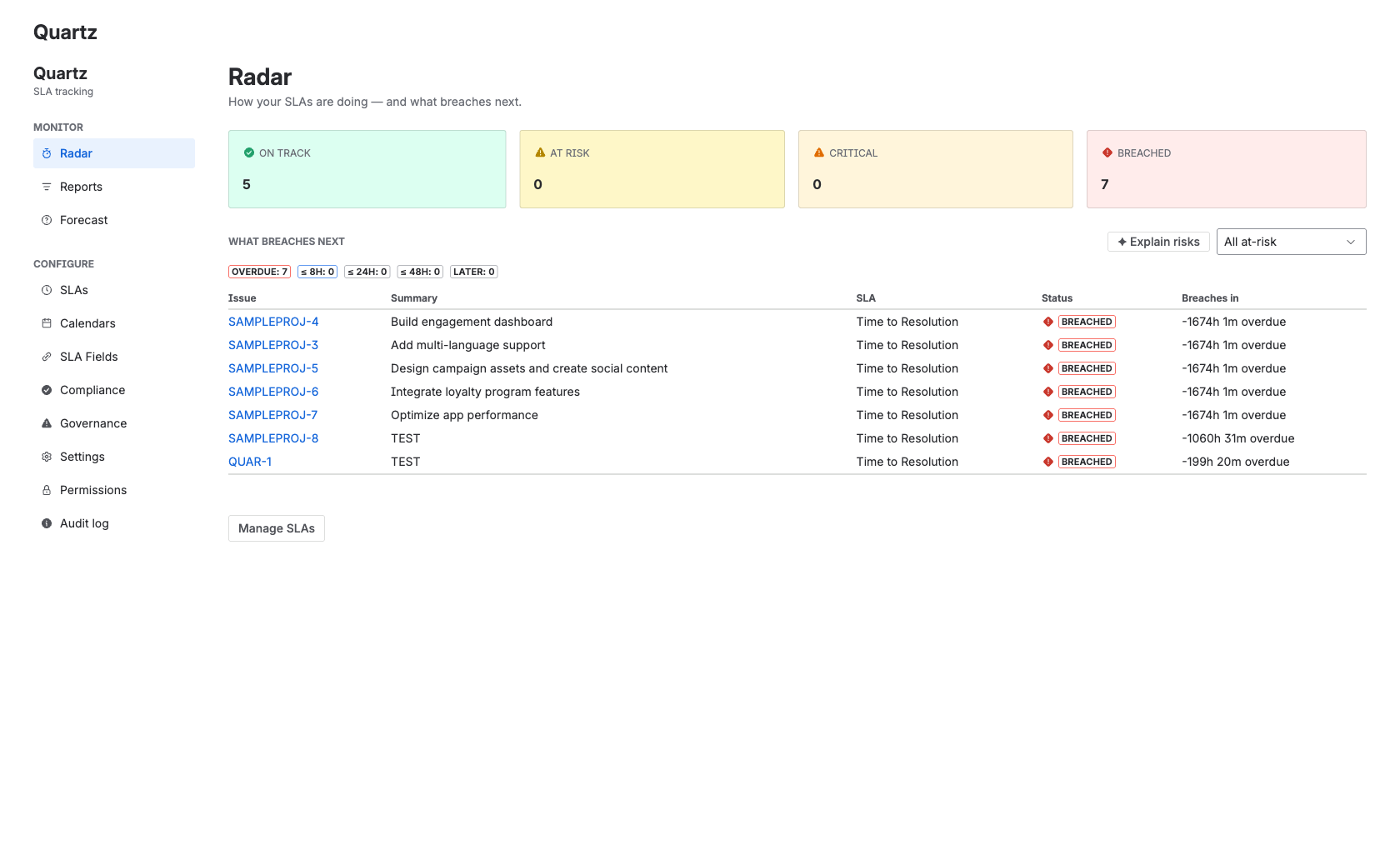
Task: Go to Reports page
Action: [x=114, y=187]
